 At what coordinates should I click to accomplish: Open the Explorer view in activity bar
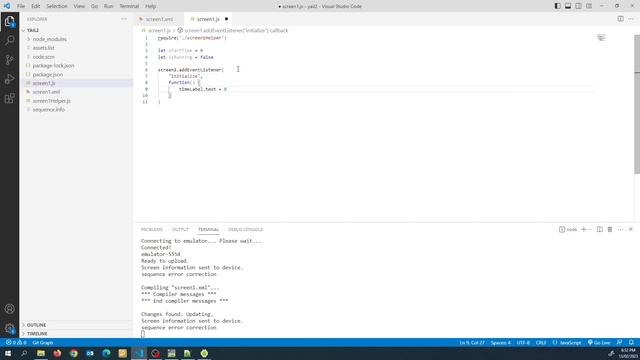pyautogui.click(x=9, y=21)
